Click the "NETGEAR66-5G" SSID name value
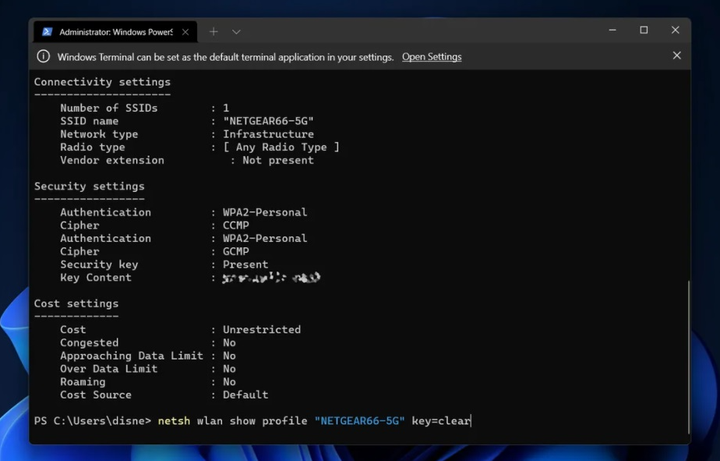720x461 pixels. pos(268,121)
